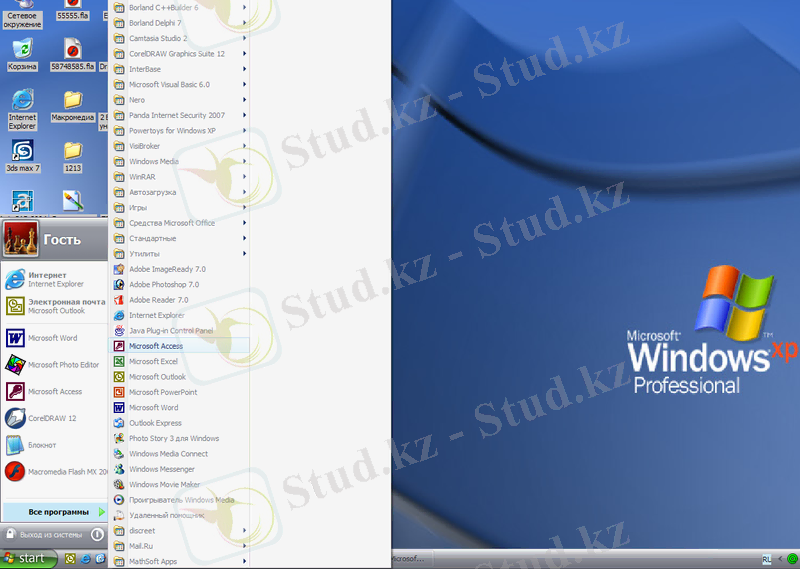Click the 58748585.fla file on desktop
The width and height of the screenshot is (800, 569).
[73, 55]
